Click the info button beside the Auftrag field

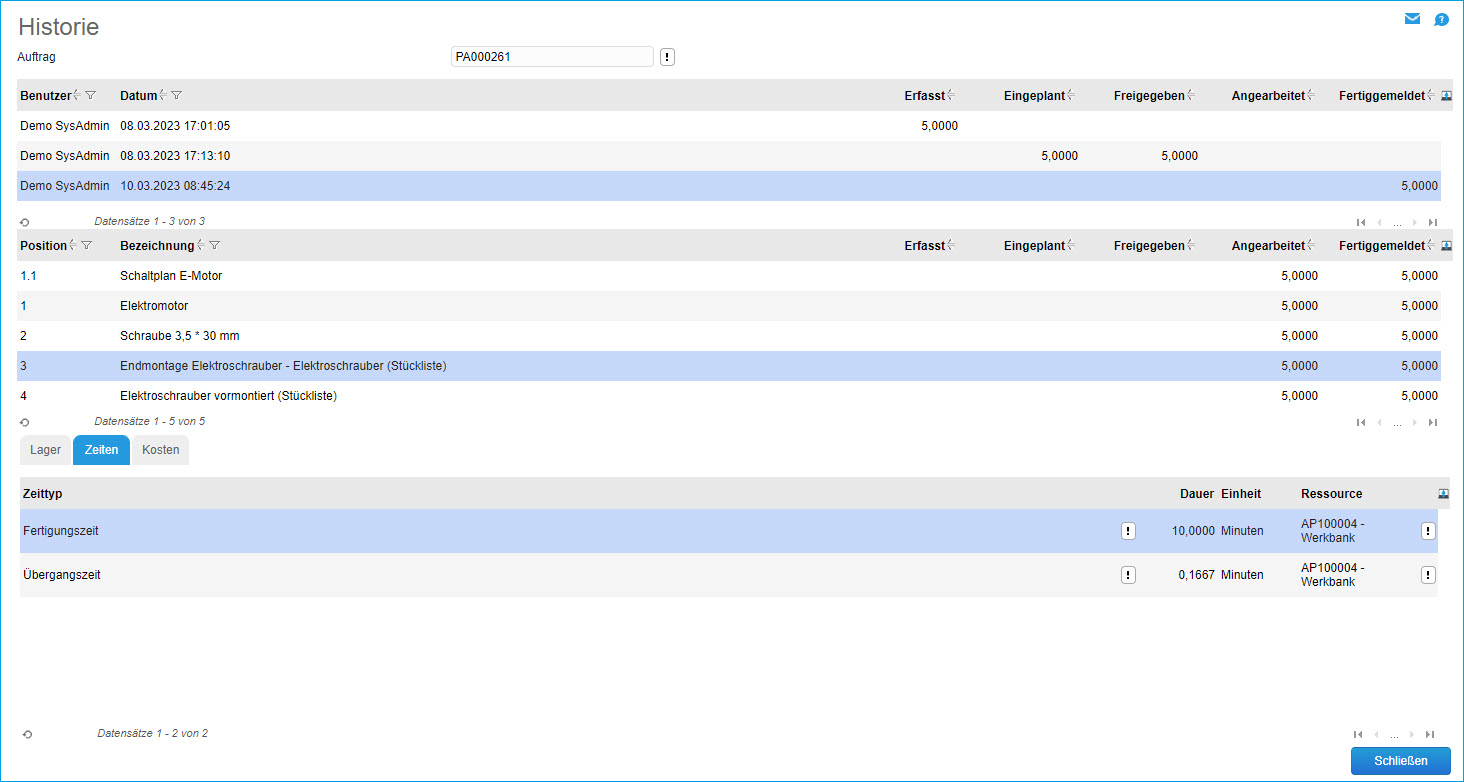(x=668, y=57)
